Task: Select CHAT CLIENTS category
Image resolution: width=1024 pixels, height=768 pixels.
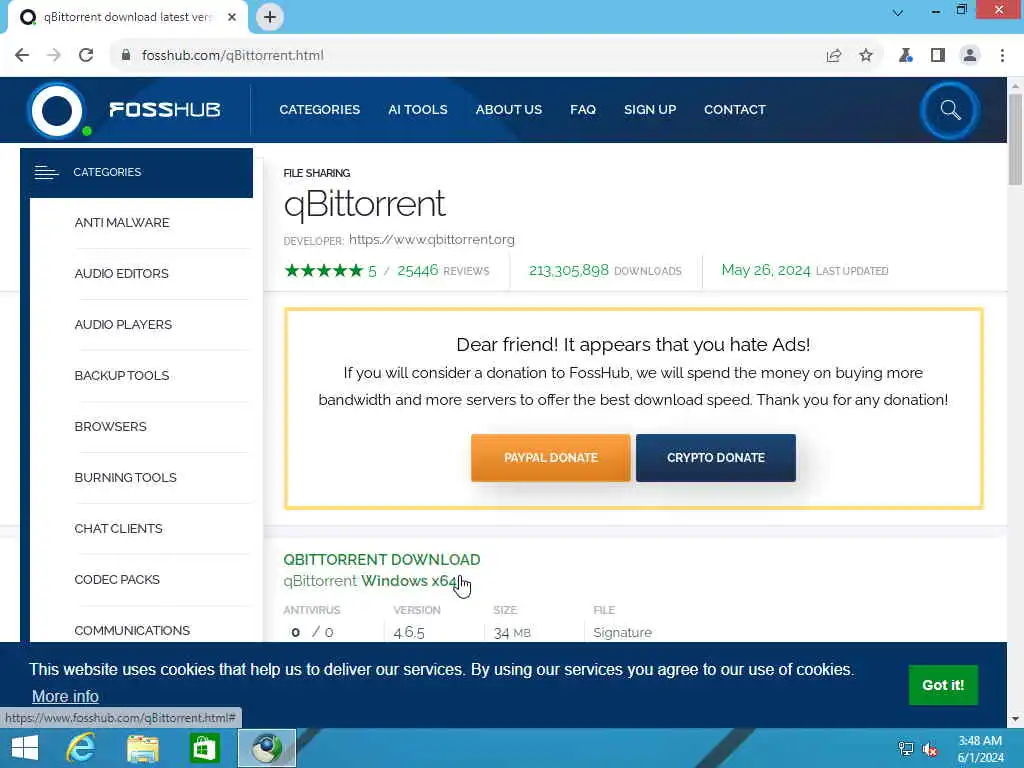Action: click(x=118, y=528)
